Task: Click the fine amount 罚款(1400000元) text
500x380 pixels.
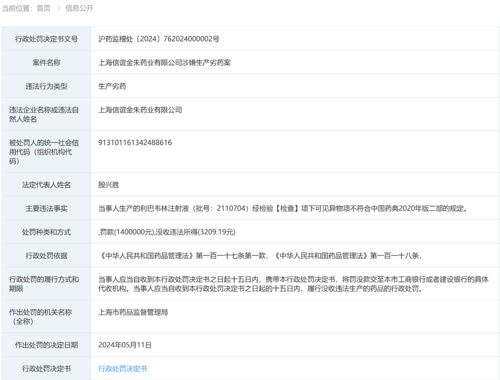Action: (127, 232)
